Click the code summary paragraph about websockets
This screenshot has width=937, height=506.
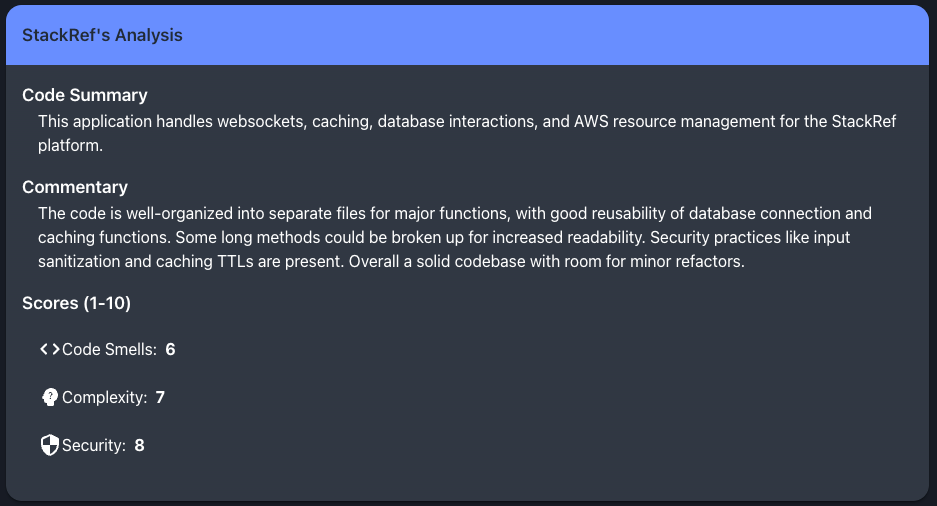(467, 133)
